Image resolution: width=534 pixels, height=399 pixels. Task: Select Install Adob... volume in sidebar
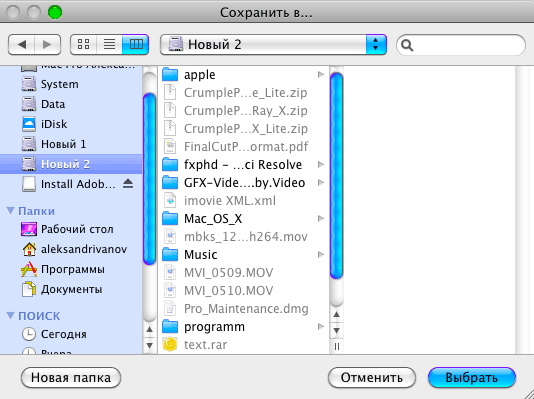[x=71, y=184]
